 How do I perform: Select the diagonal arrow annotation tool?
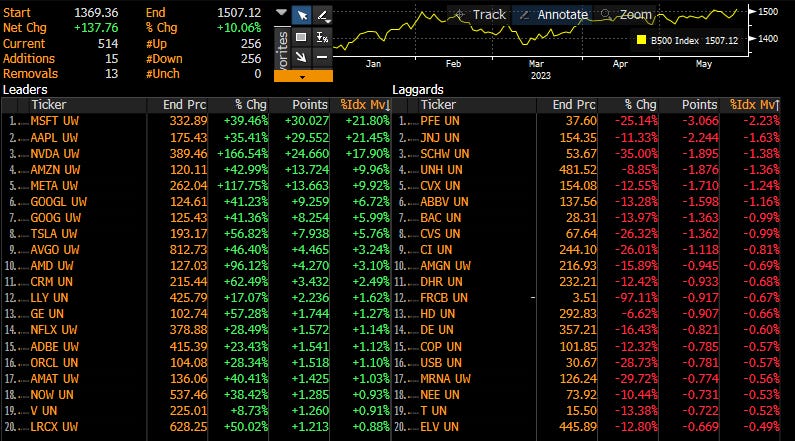coord(301,57)
